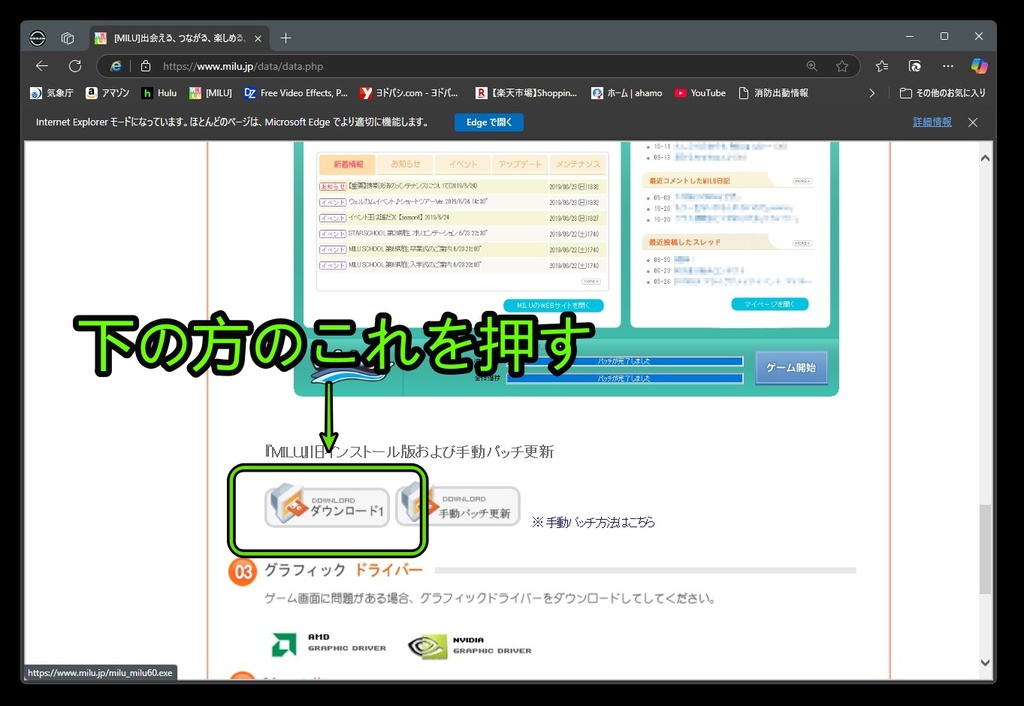Switch to the 新着情報 tab
Screen dimensions: 1024x706
(347, 164)
